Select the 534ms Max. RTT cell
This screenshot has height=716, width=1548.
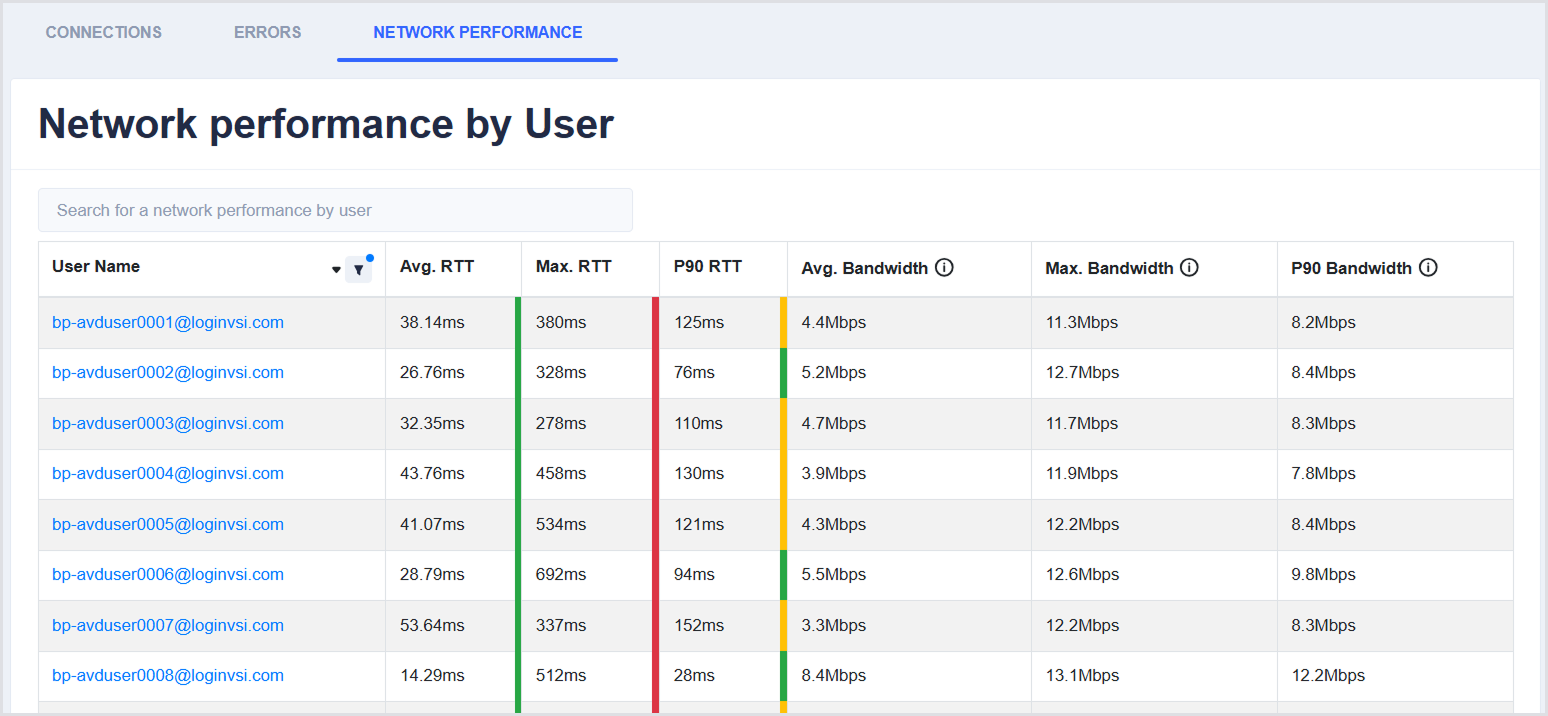pos(590,524)
